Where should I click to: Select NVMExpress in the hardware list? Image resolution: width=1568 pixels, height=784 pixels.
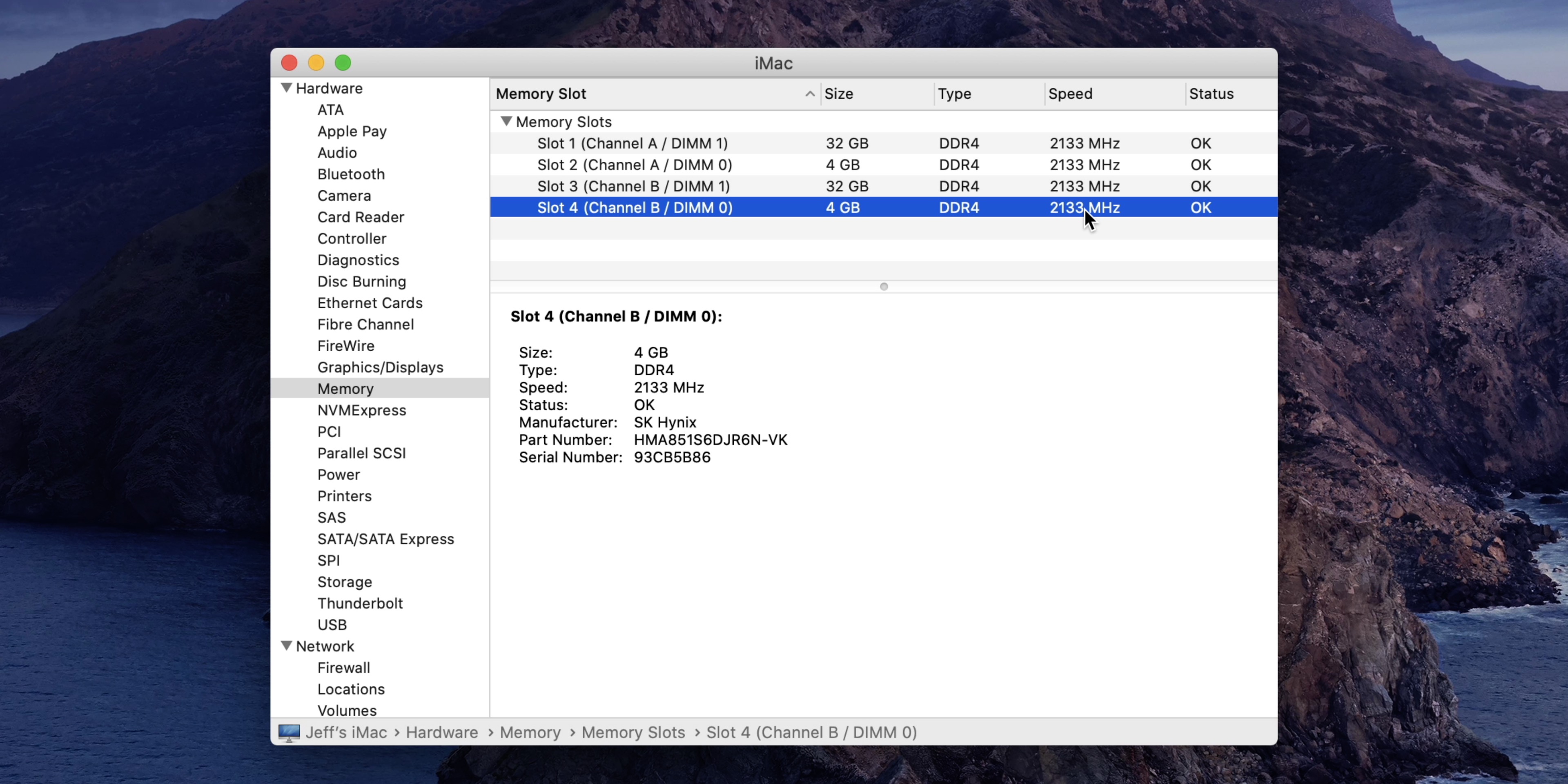[361, 410]
